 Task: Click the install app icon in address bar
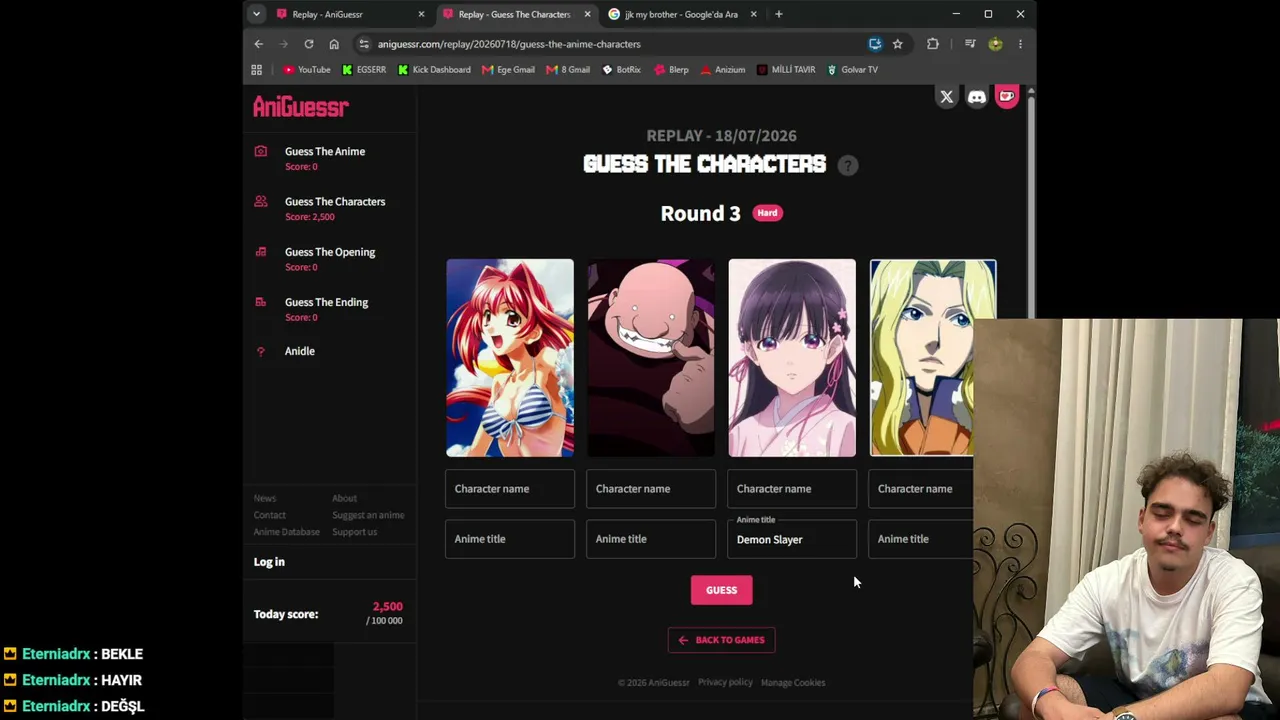[875, 44]
